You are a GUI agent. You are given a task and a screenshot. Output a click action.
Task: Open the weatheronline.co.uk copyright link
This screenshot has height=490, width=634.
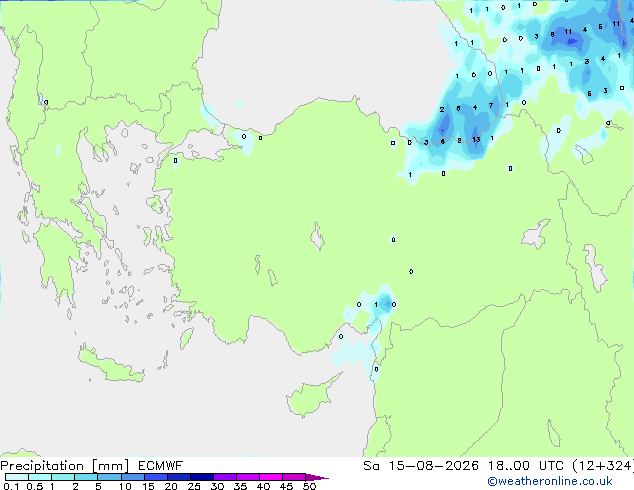tap(550, 481)
